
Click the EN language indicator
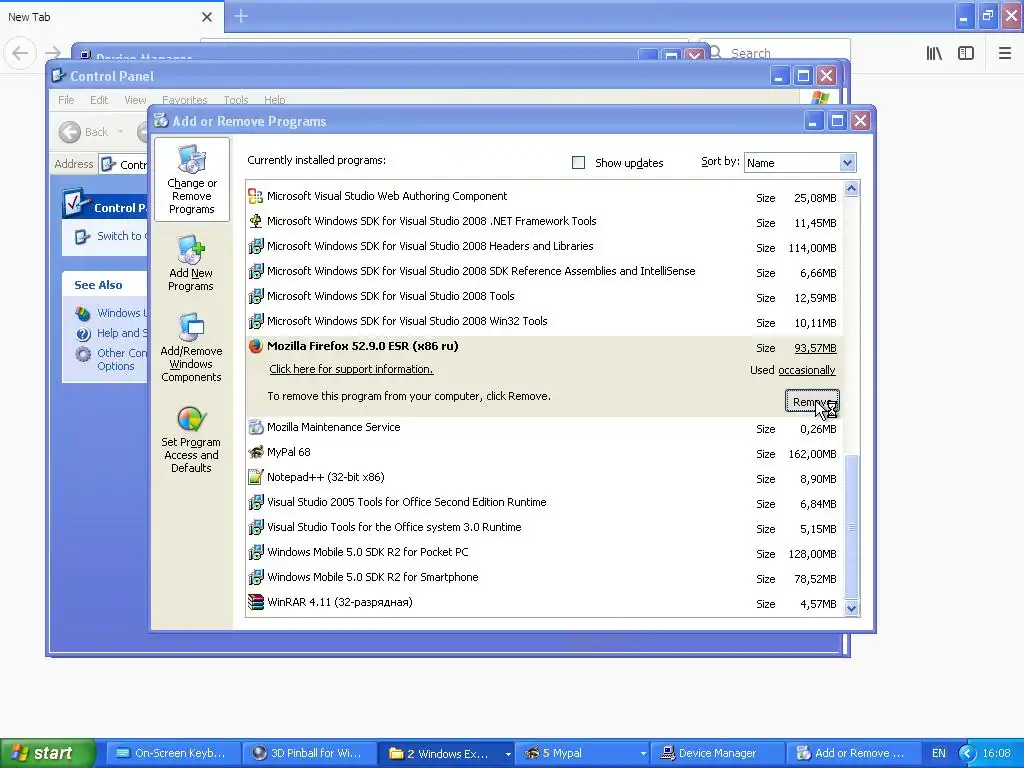pos(938,754)
